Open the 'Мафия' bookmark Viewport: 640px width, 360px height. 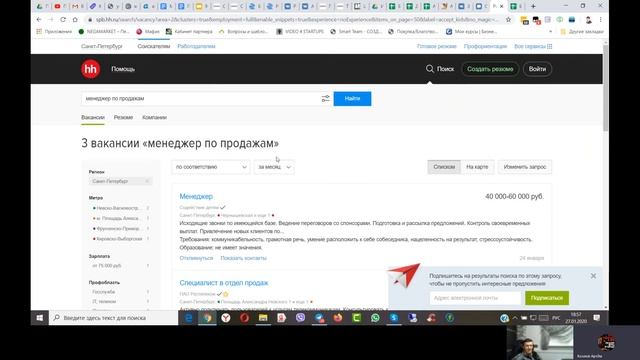coord(148,31)
